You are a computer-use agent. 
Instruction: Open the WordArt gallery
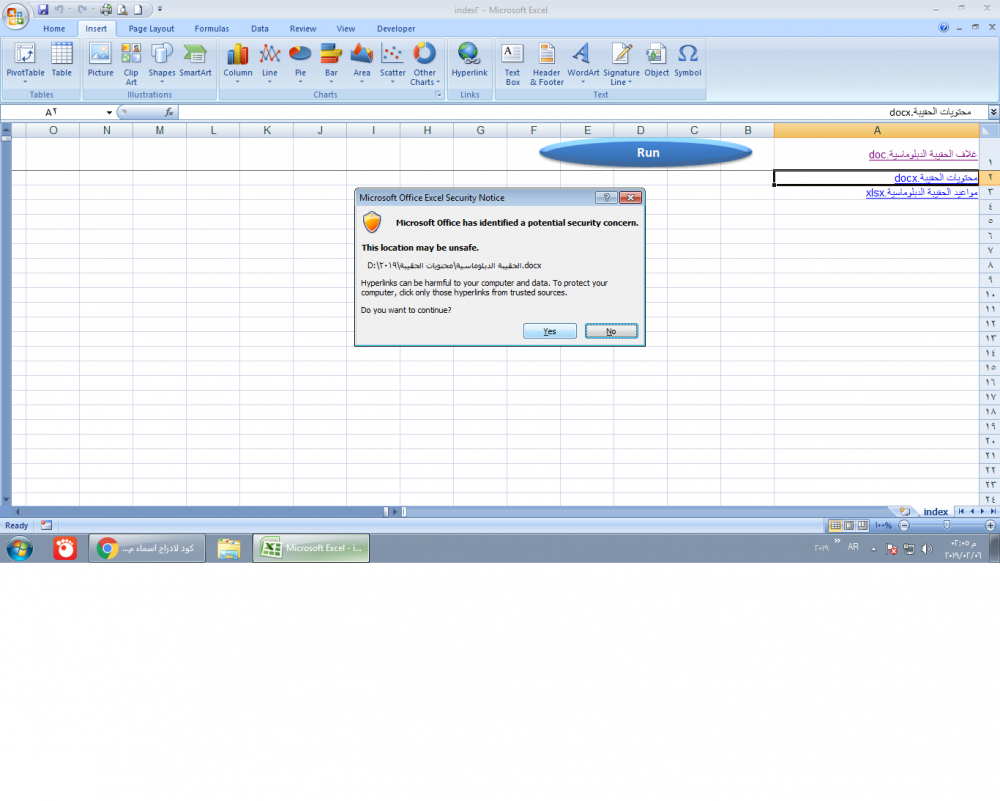583,63
